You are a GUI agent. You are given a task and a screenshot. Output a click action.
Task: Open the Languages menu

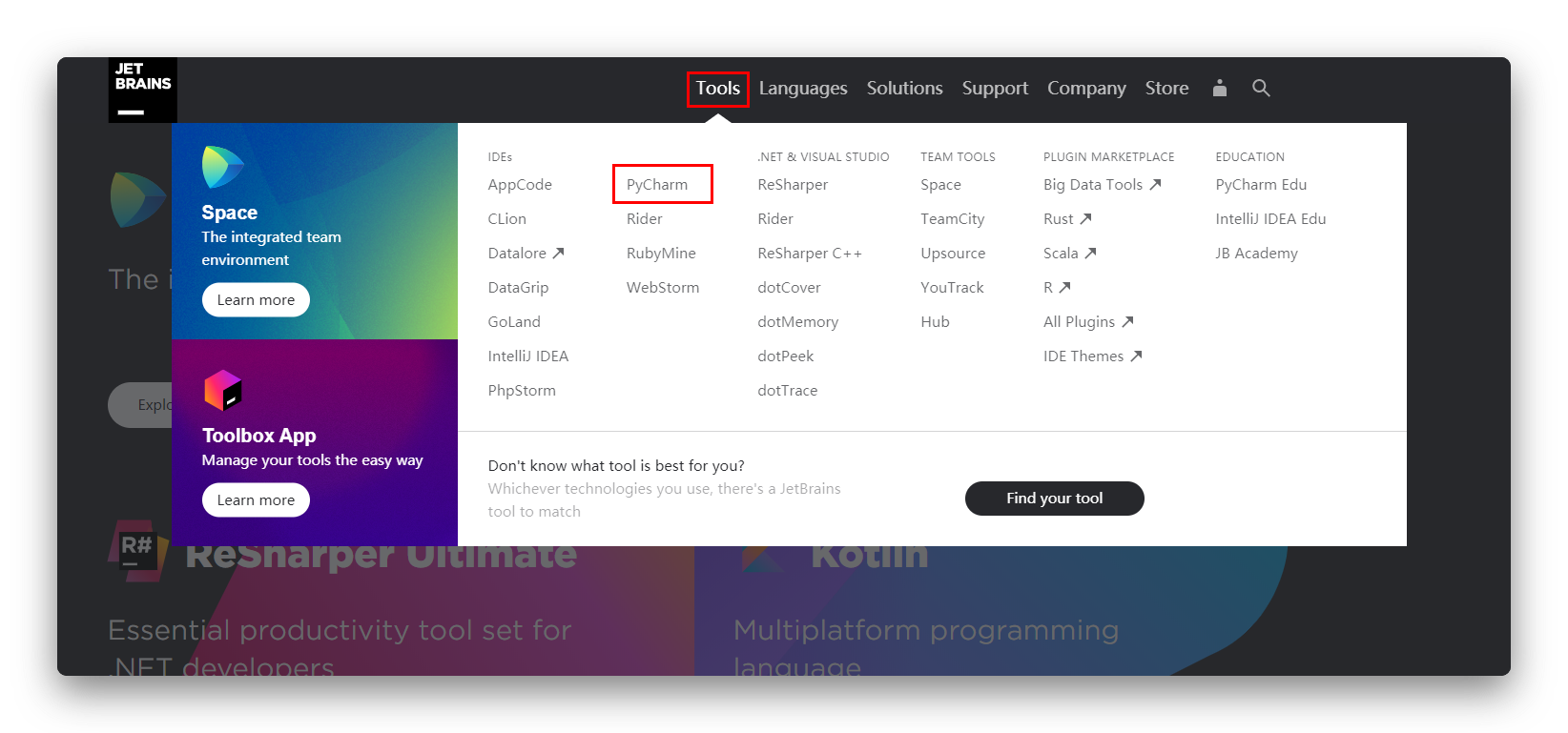pos(803,89)
